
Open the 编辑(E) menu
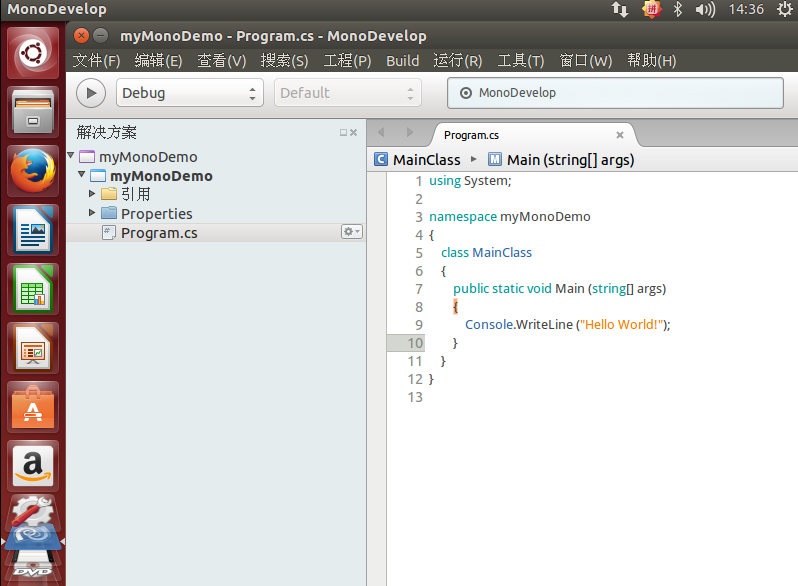[158, 61]
